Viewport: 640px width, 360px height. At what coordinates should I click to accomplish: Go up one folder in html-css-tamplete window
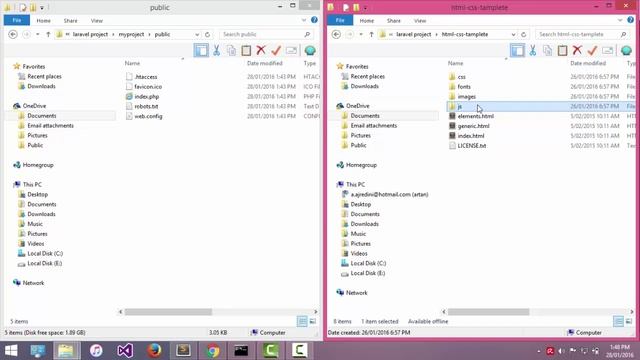click(371, 35)
